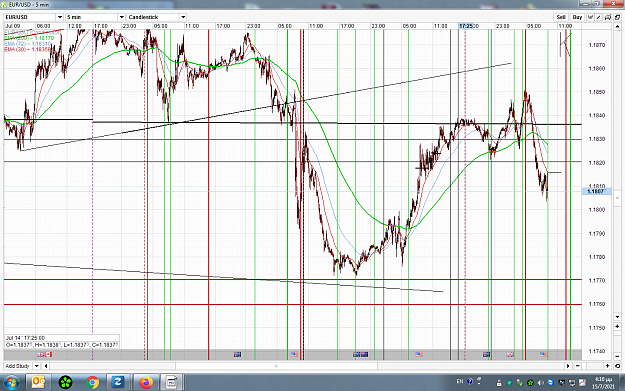This screenshot has width=625, height=391.
Task: Click the 1.1770 price level label
Action: pyautogui.click(x=597, y=281)
